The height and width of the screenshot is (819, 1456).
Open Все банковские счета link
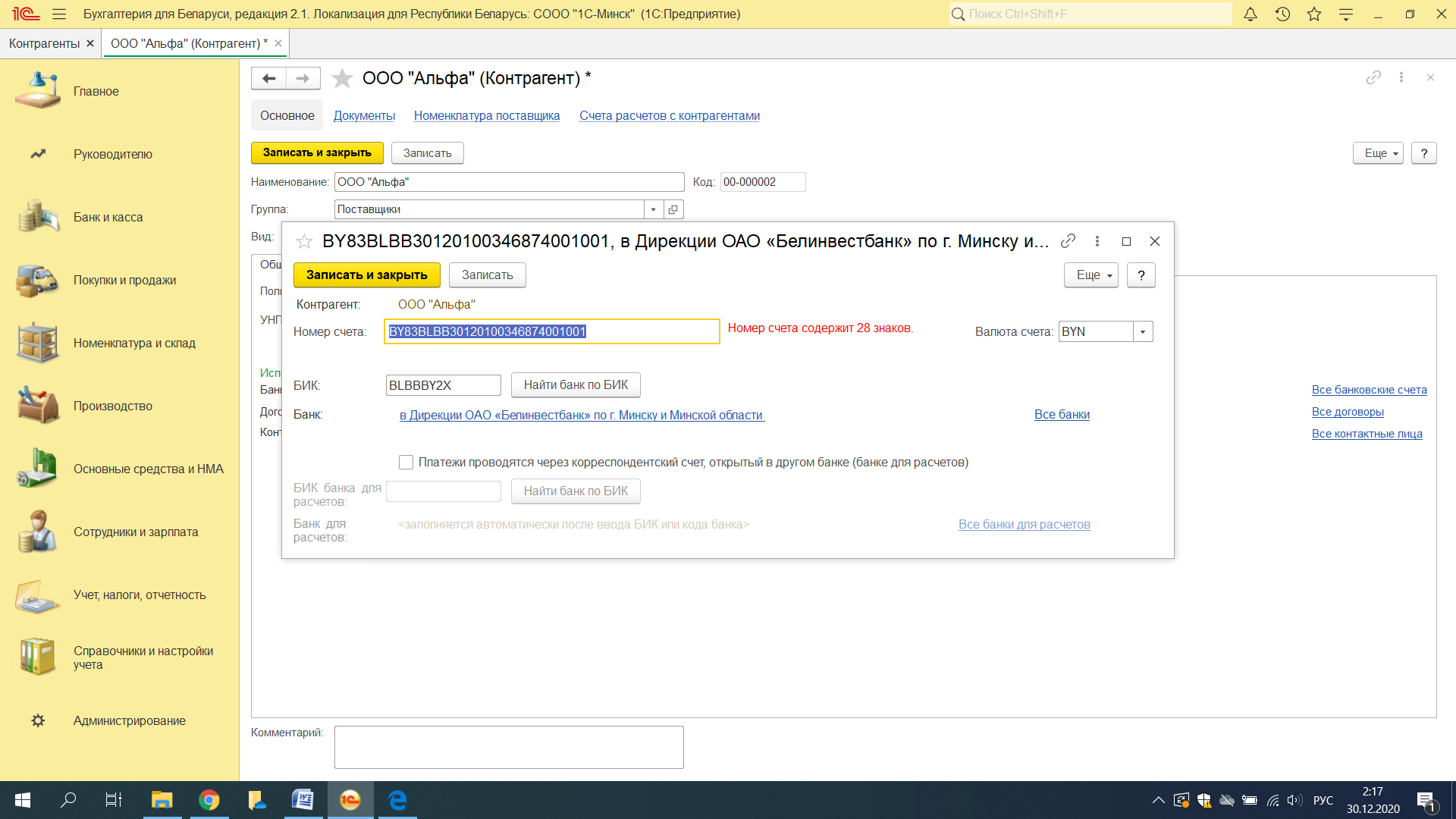coord(1370,389)
